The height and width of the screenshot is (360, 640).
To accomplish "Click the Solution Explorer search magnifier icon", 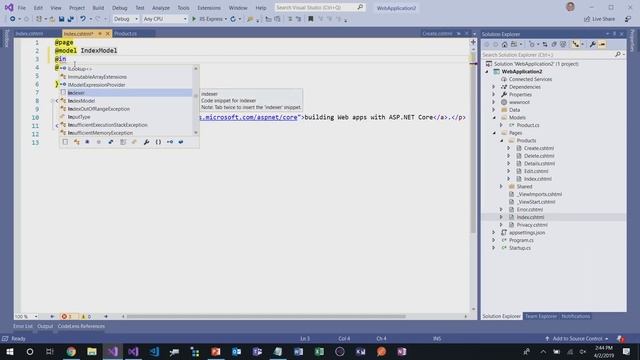I will coord(618,54).
